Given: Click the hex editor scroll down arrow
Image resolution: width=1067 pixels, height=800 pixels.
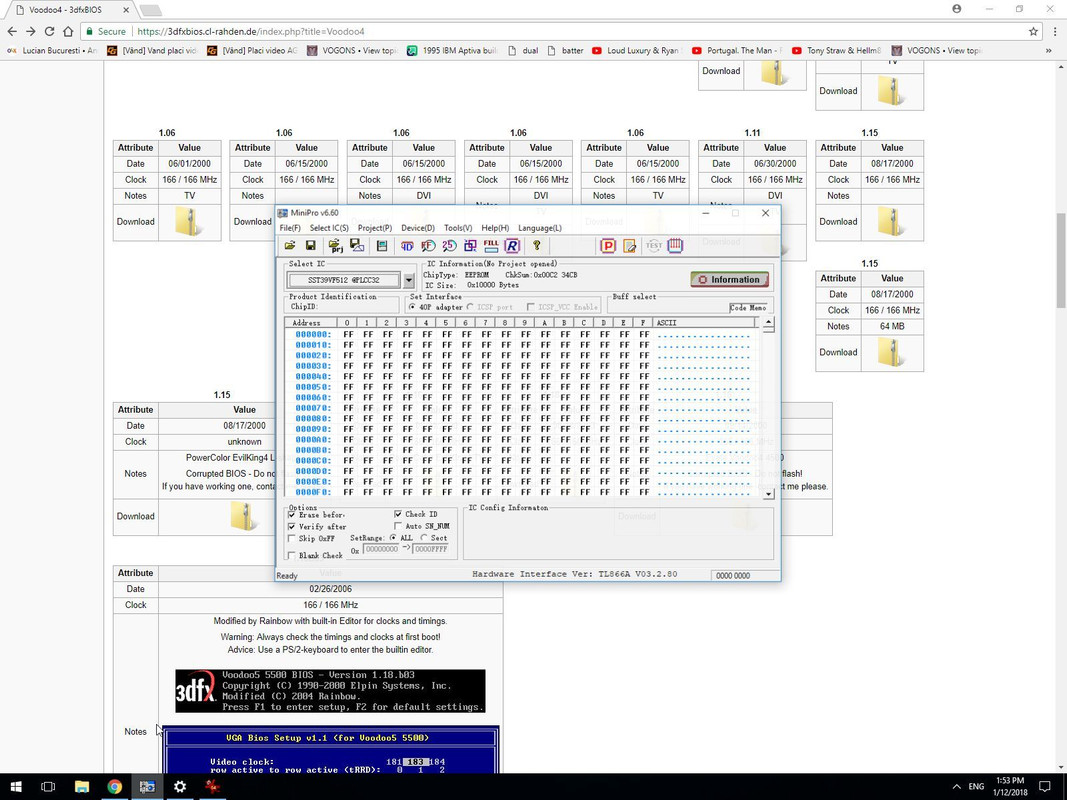Looking at the screenshot, I should click(x=768, y=494).
